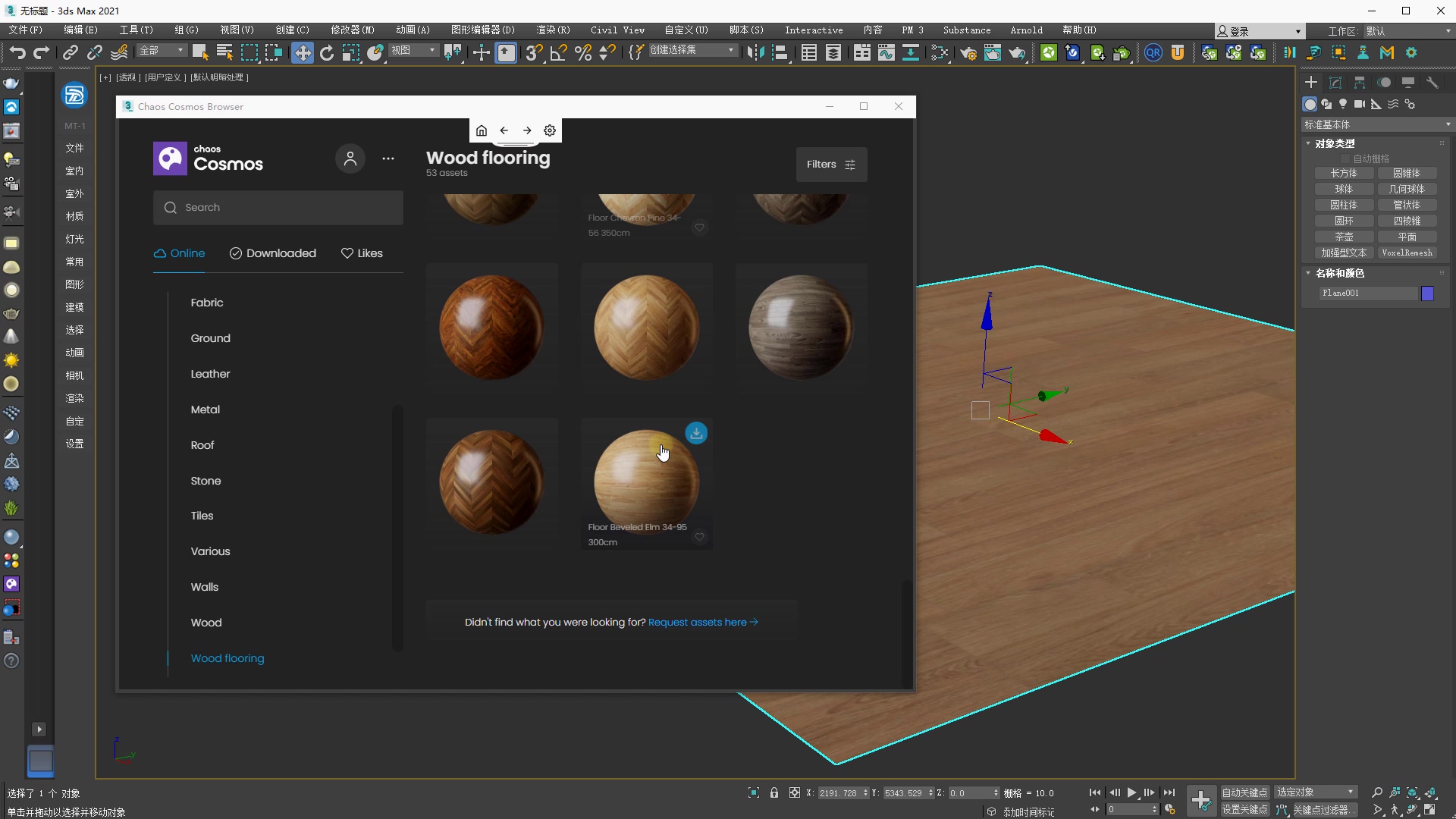Image resolution: width=1456 pixels, height=819 pixels.
Task: Toggle the selection lock icon
Action: coord(774,792)
